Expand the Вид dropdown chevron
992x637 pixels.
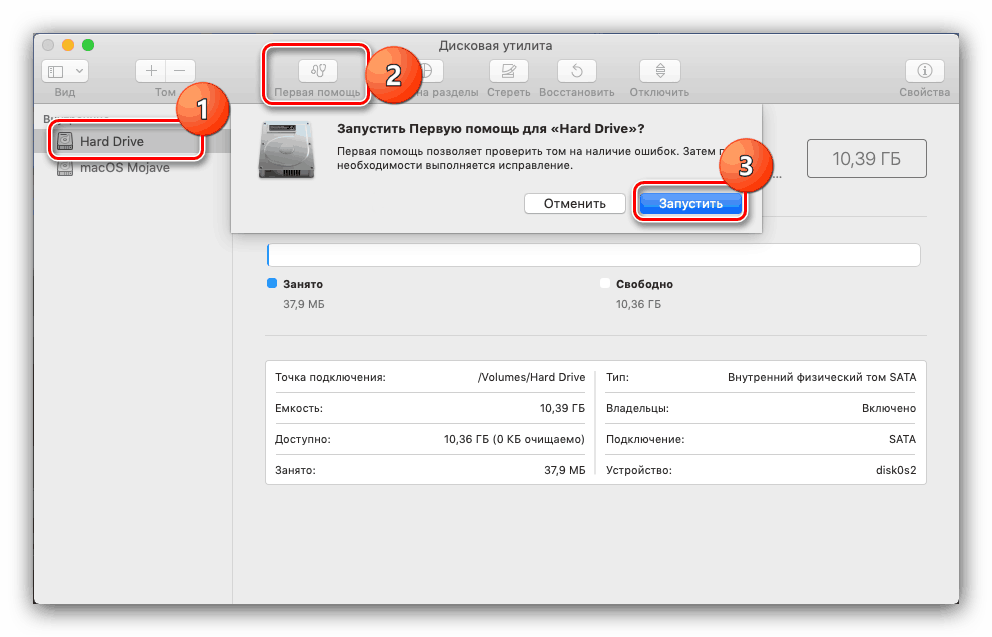pyautogui.click(x=79, y=71)
